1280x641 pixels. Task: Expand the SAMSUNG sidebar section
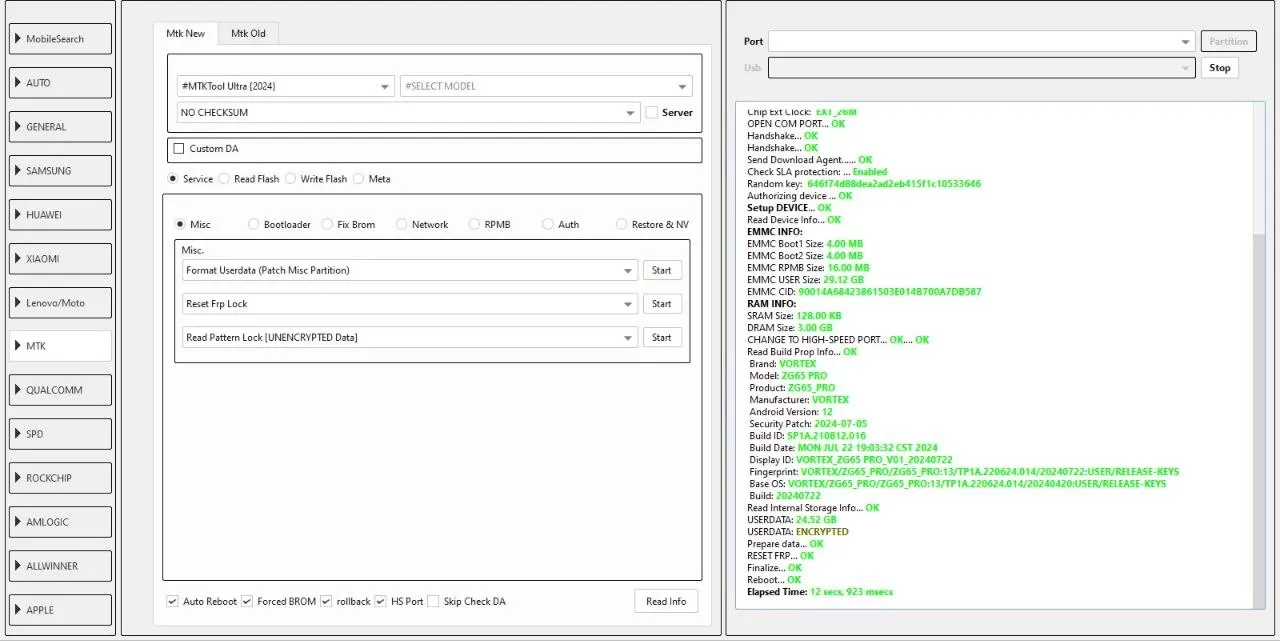coord(60,171)
